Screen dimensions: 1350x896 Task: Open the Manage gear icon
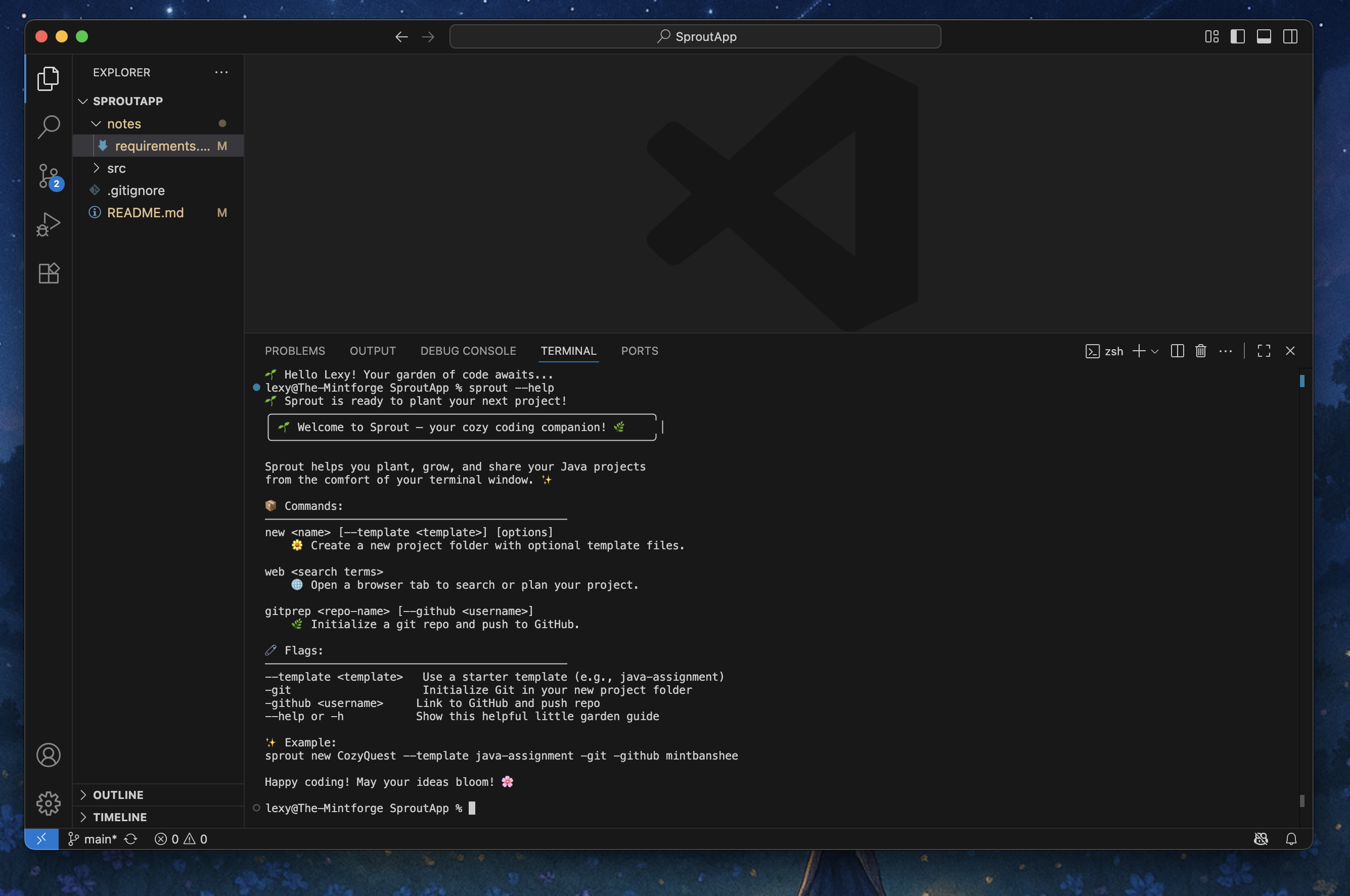click(49, 803)
